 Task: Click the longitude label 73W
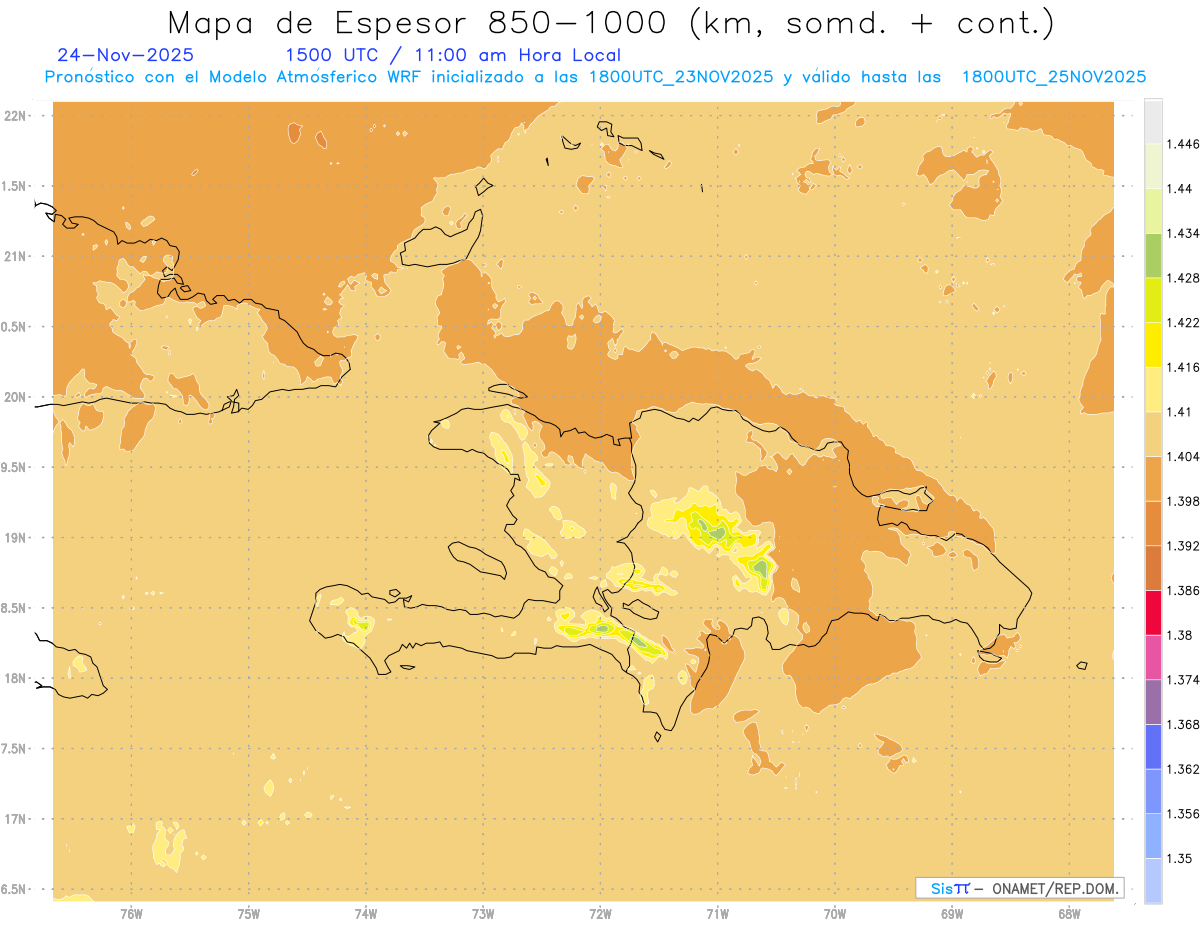pyautogui.click(x=483, y=914)
